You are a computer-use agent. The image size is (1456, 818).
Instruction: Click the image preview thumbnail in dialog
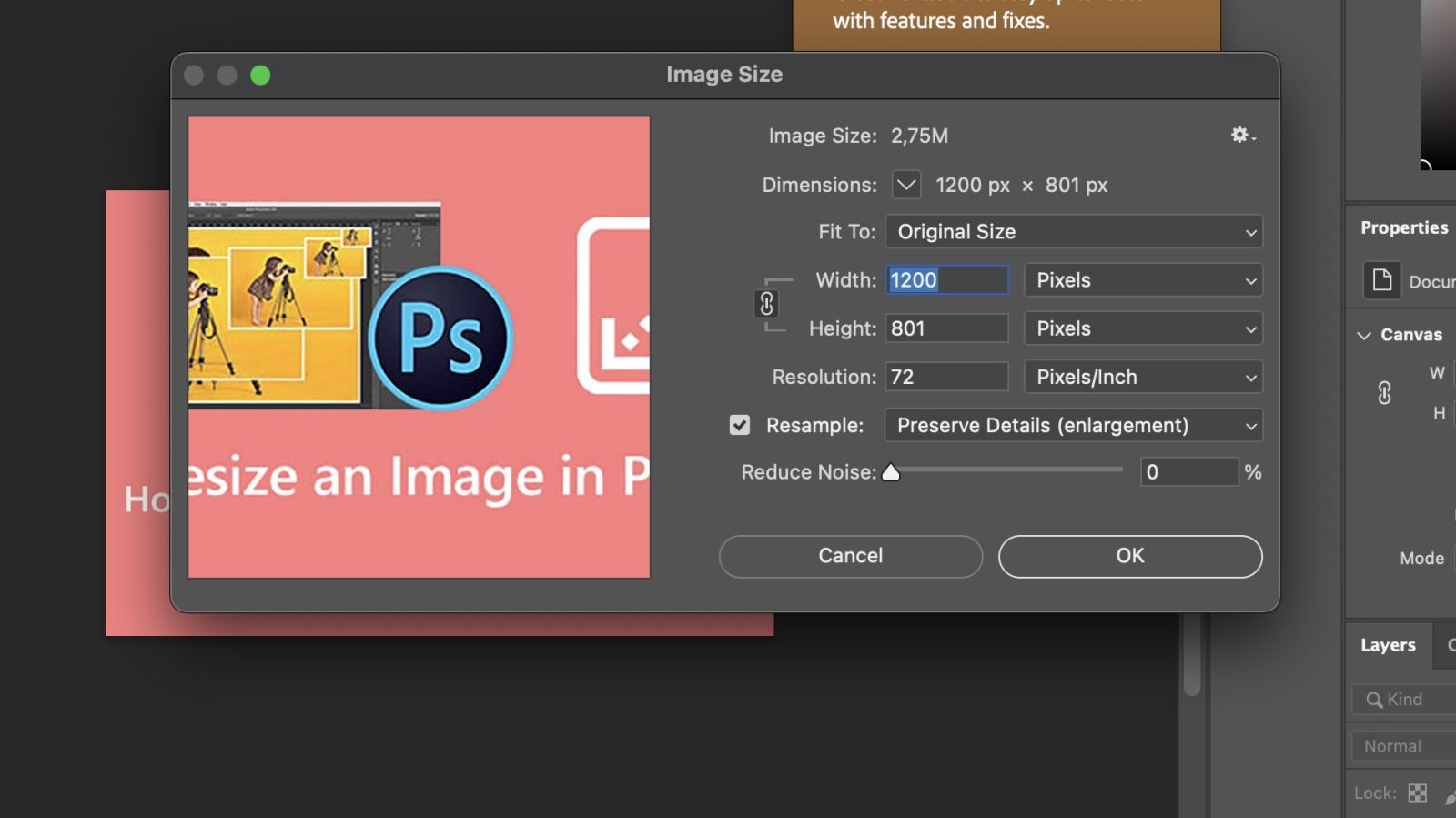coord(419,347)
